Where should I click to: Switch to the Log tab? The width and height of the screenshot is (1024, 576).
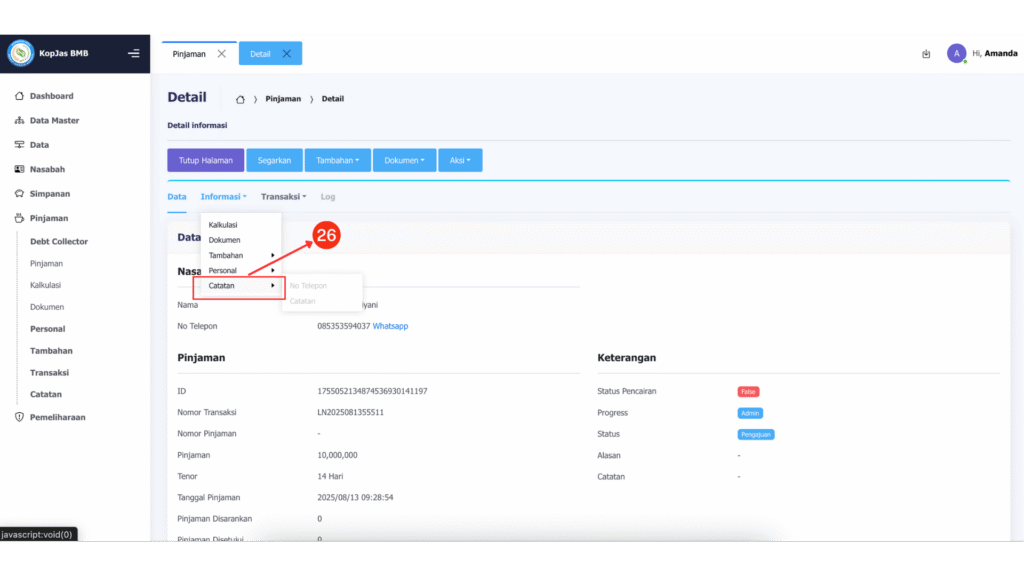[x=328, y=197]
